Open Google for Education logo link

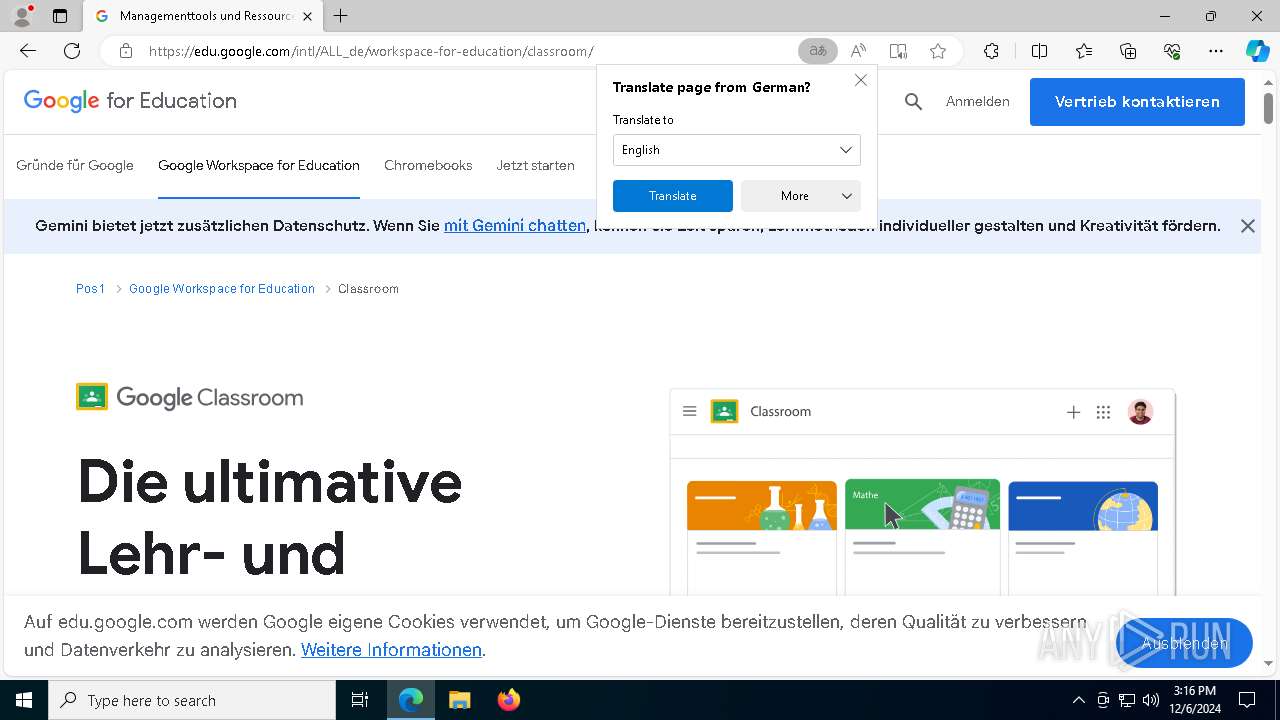[x=130, y=101]
